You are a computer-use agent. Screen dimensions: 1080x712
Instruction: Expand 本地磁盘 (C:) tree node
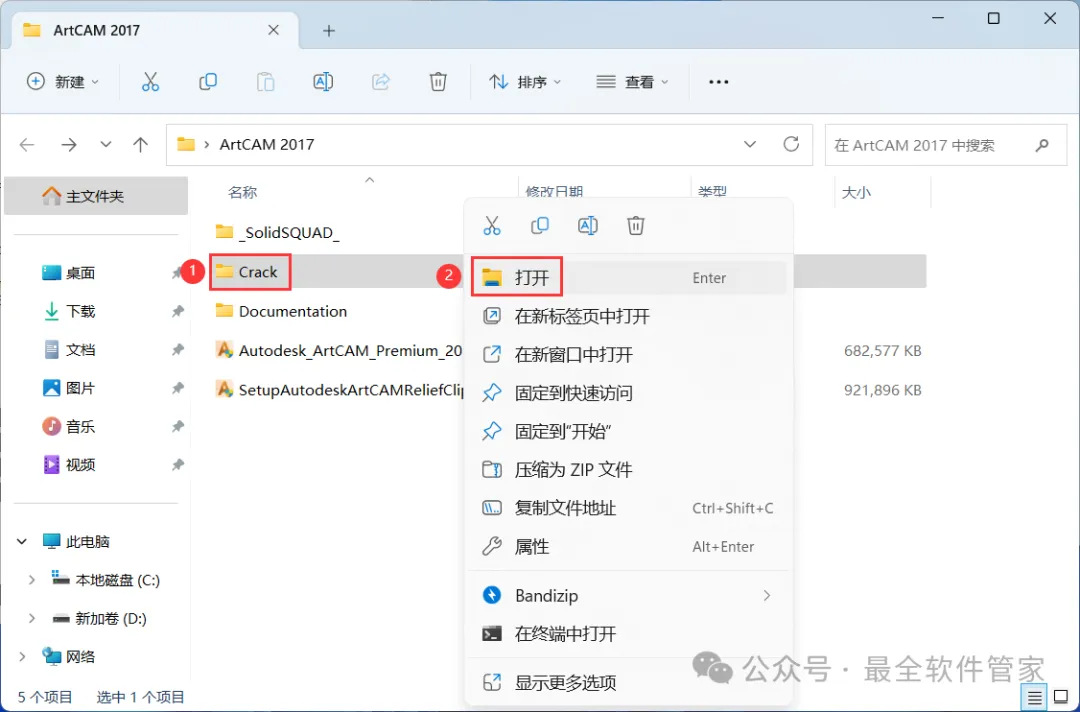point(32,580)
